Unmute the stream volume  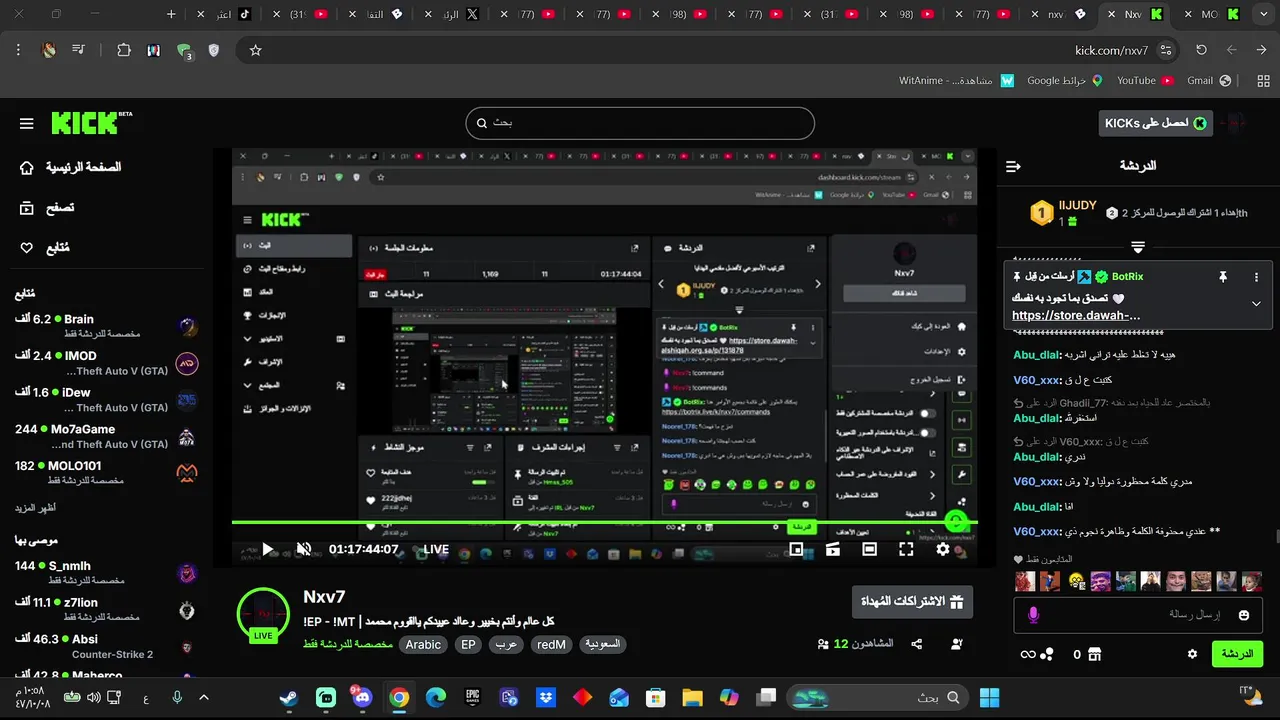click(x=304, y=549)
